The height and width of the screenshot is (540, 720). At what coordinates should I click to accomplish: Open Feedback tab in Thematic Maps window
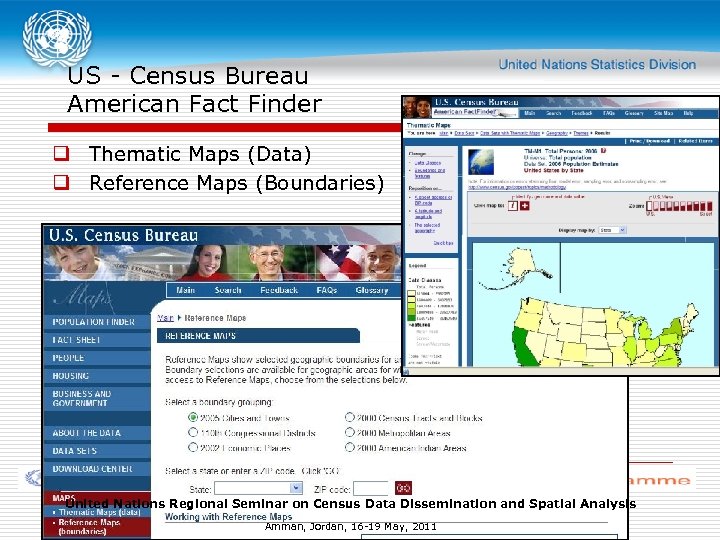[582, 113]
